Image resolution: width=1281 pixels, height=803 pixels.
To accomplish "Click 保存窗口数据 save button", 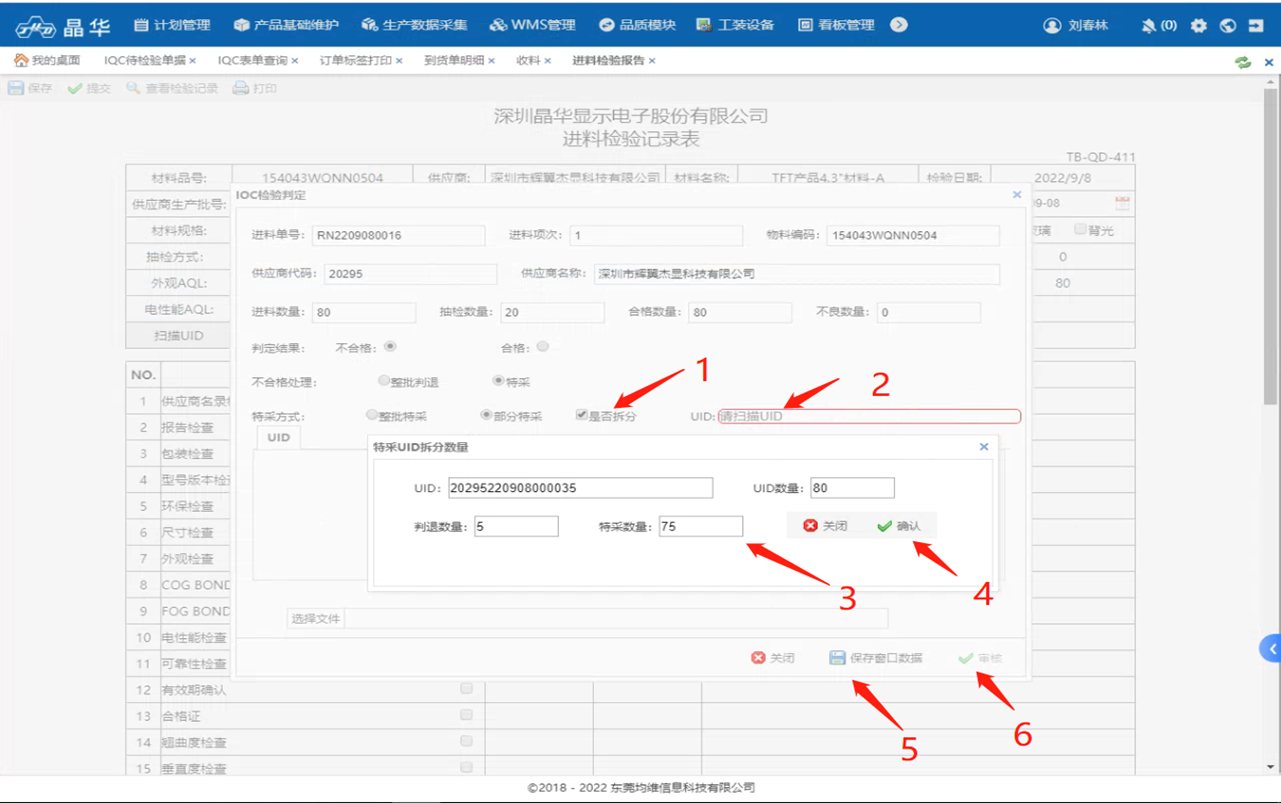I will 875,658.
